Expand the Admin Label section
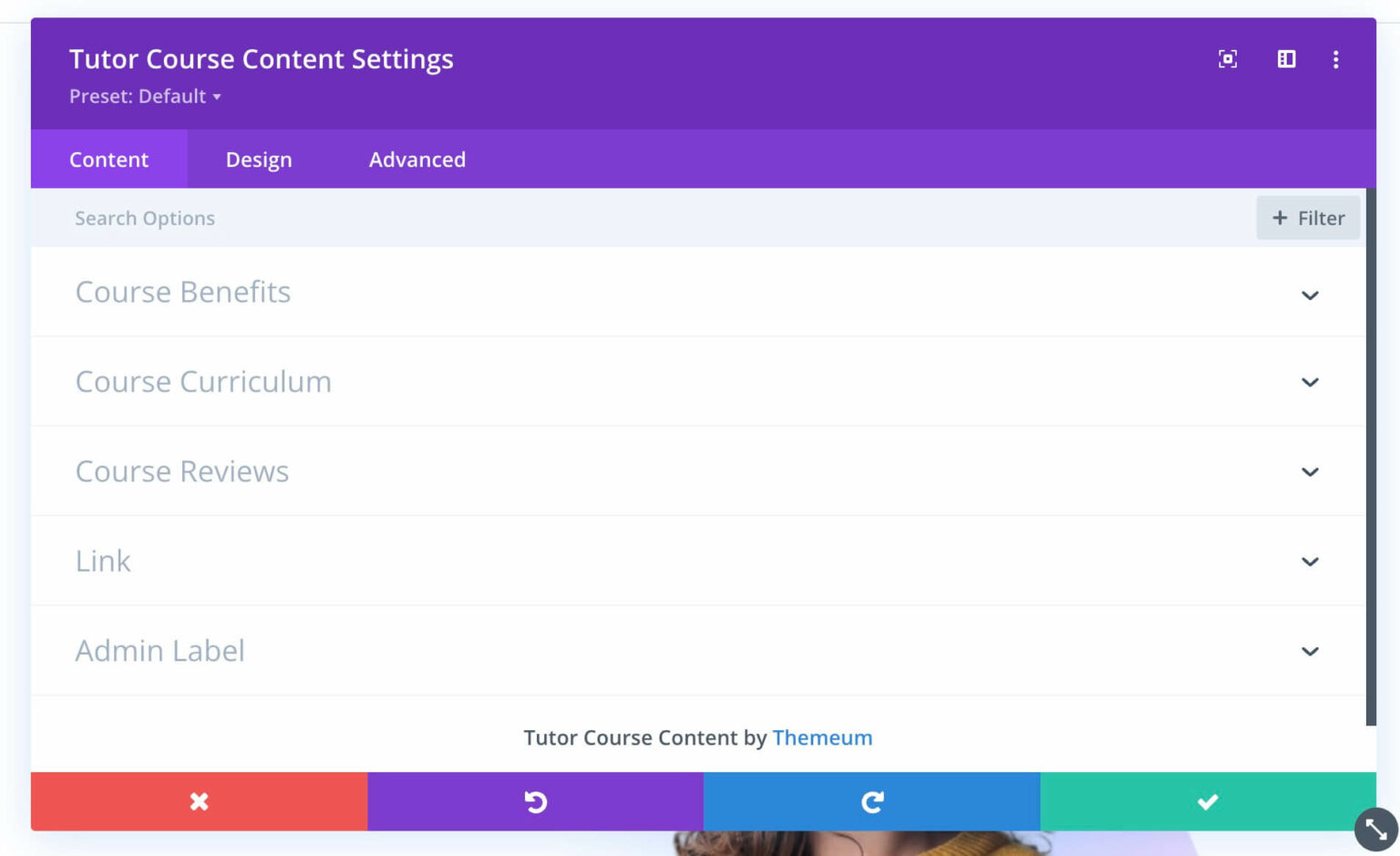This screenshot has height=856, width=1400. click(x=1310, y=651)
